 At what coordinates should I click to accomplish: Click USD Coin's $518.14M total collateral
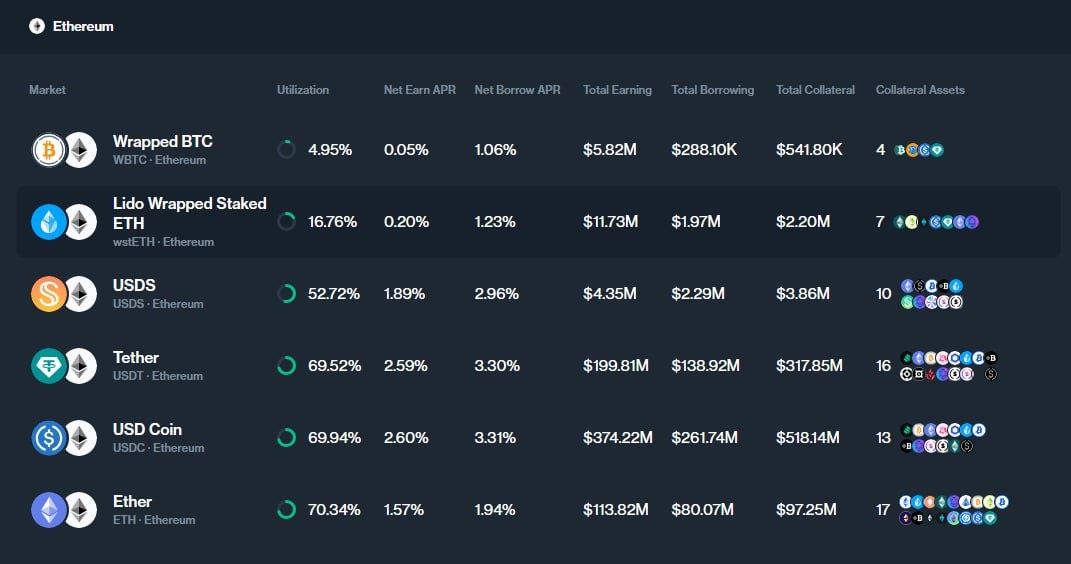pos(809,438)
